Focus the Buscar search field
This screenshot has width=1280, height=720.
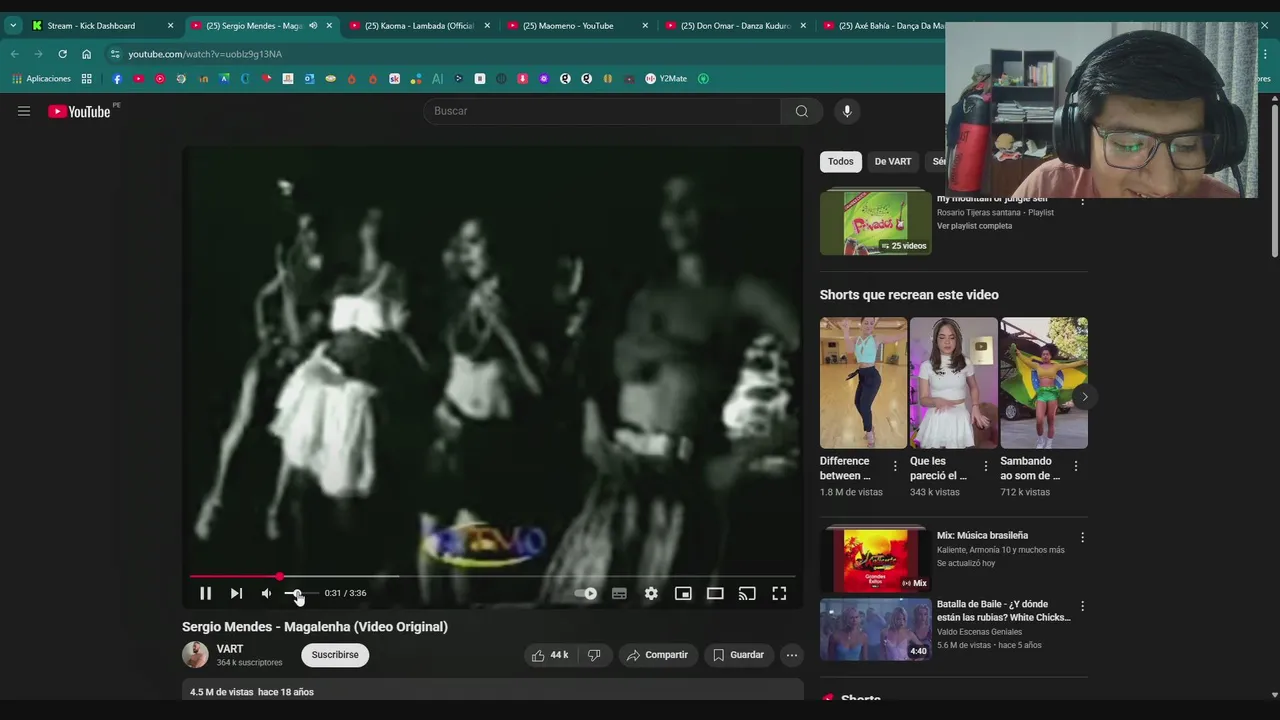pyautogui.click(x=602, y=111)
